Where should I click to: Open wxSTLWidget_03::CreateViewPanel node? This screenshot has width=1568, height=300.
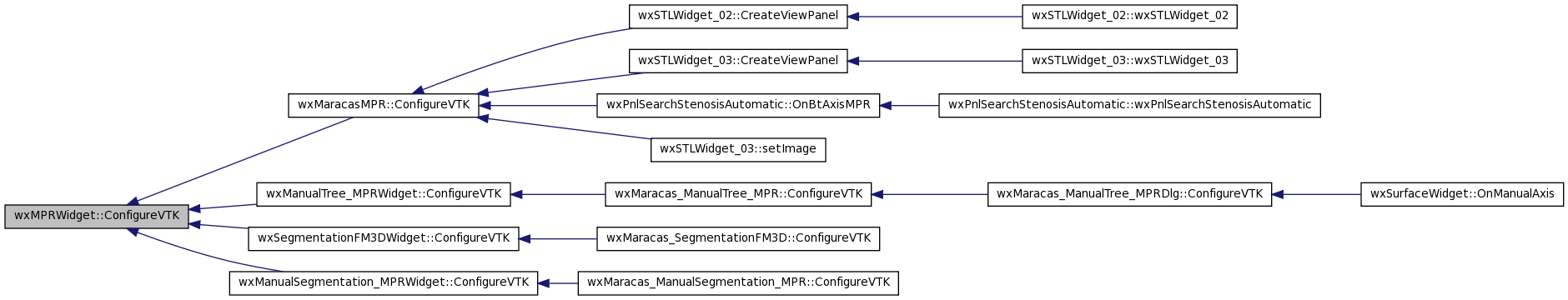pyautogui.click(x=738, y=61)
